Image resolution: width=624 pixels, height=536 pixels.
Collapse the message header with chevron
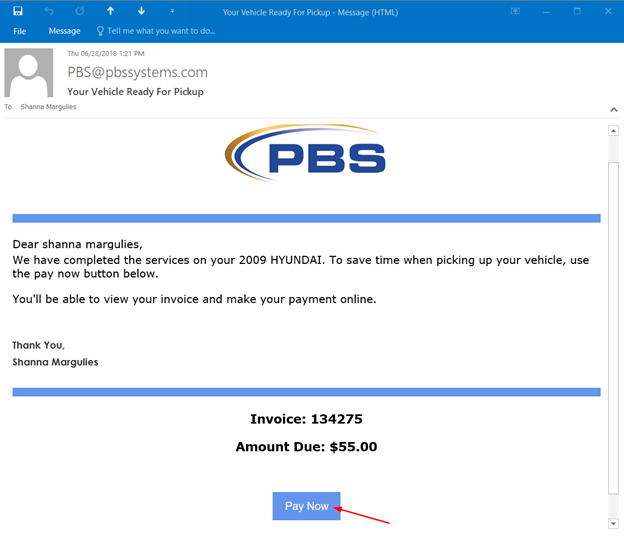coord(614,109)
